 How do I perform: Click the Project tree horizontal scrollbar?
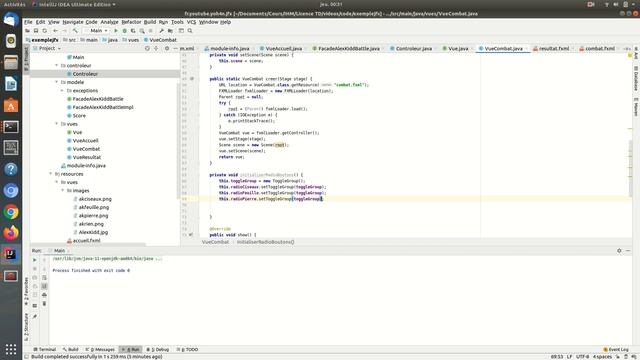tap(88, 245)
